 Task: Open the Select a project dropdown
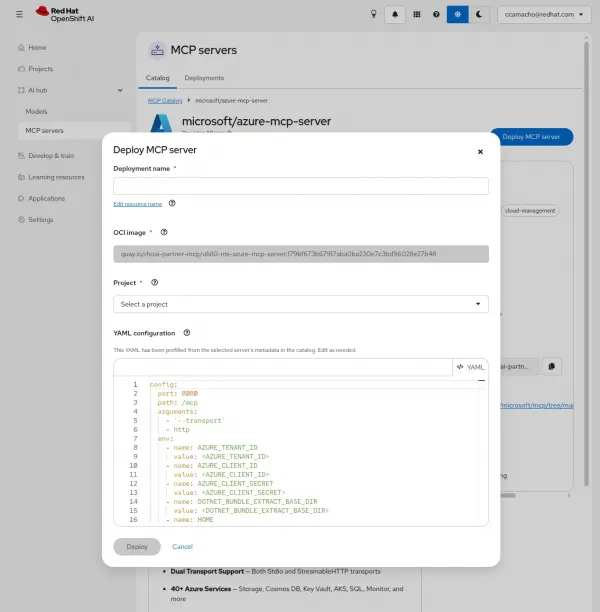click(301, 304)
